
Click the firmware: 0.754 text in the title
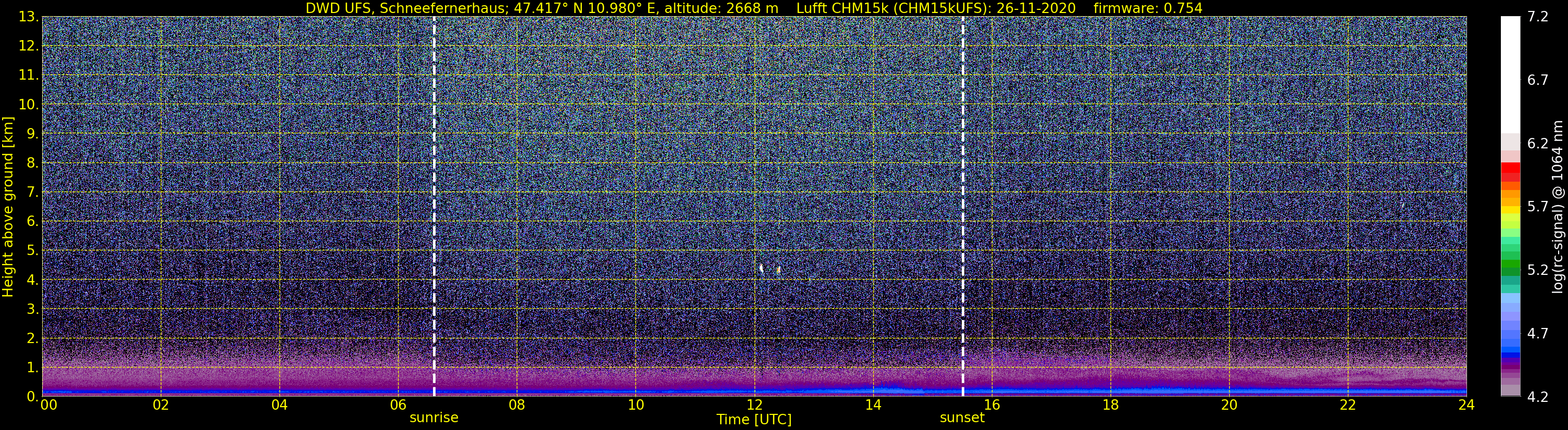(x=1148, y=8)
